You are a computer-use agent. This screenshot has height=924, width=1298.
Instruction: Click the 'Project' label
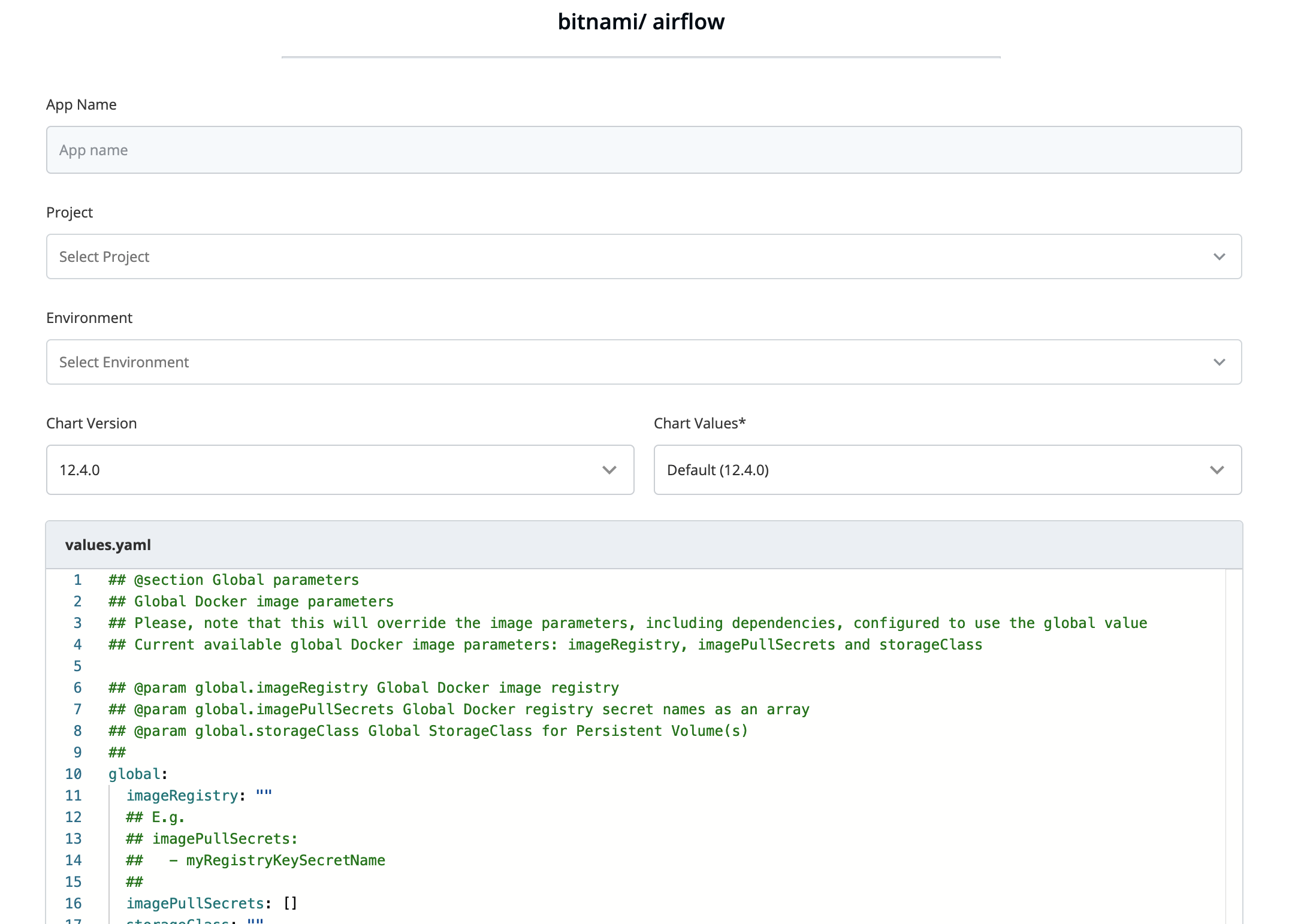(x=69, y=212)
